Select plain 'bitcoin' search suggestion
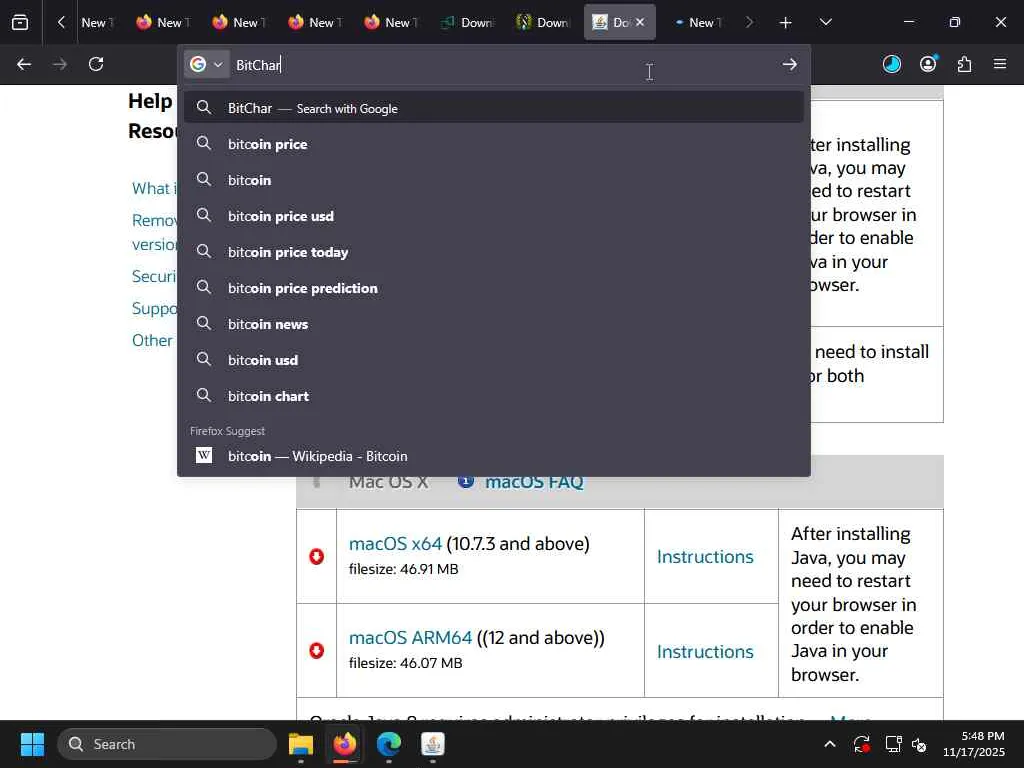The width and height of the screenshot is (1024, 768). click(494, 180)
